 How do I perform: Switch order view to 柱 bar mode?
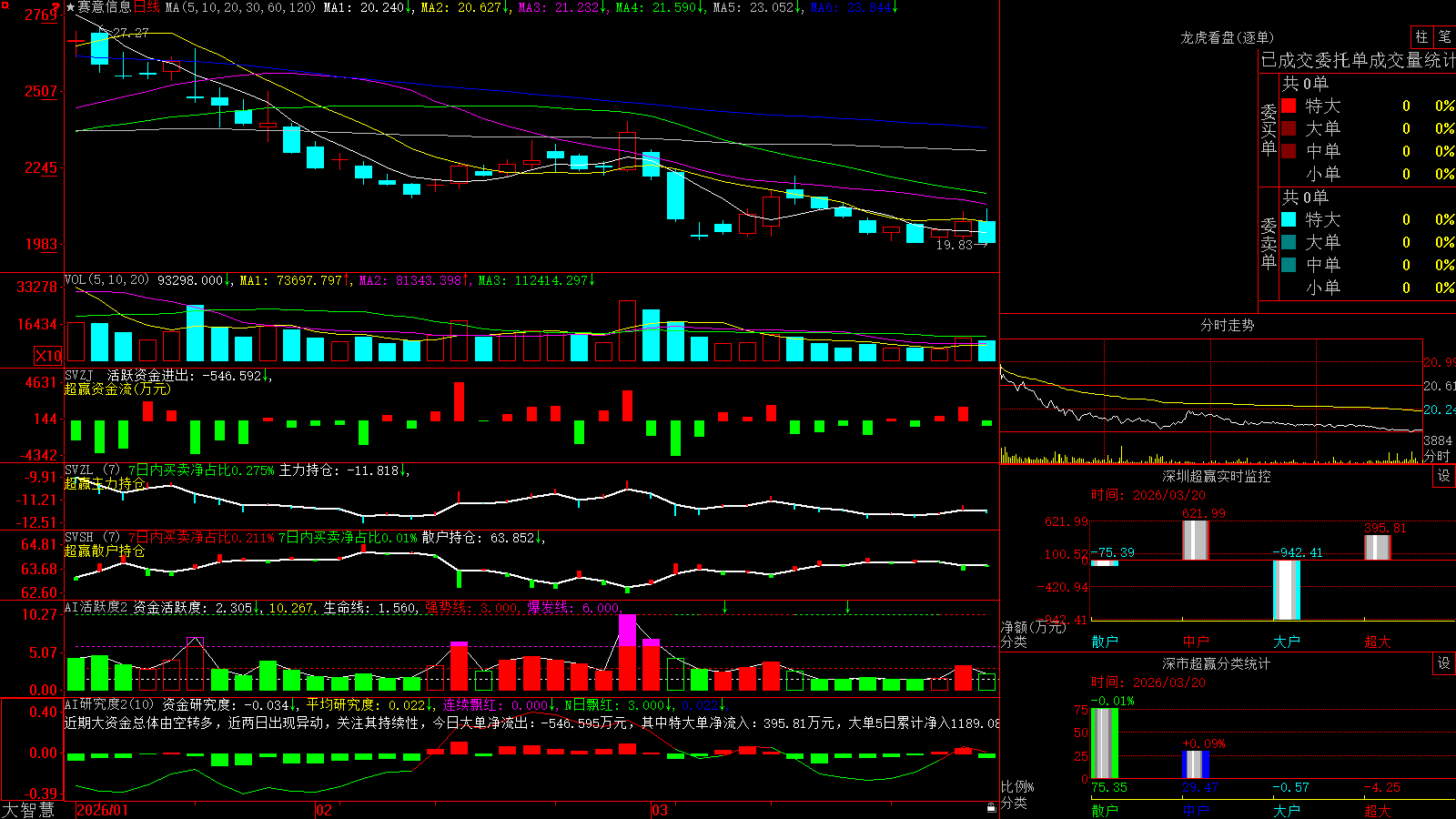tap(1421, 36)
